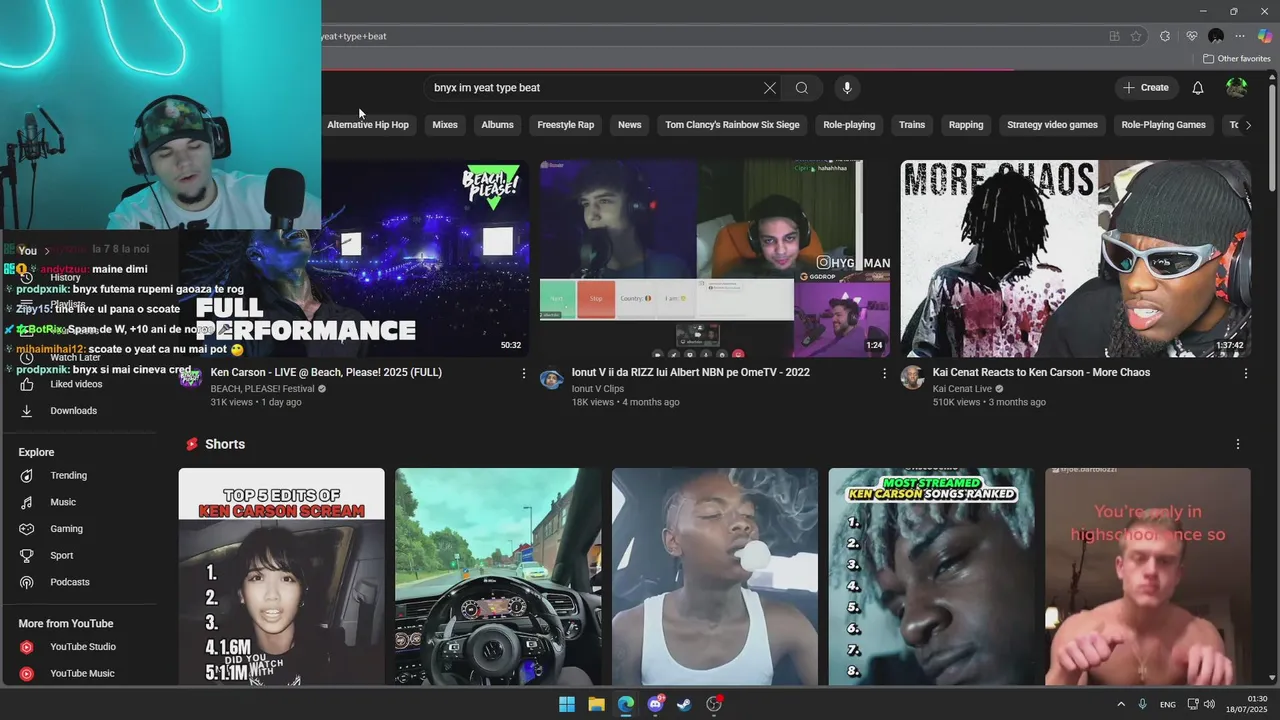Select the Role-playing filter chip
This screenshot has height=720, width=1280.
849,125
